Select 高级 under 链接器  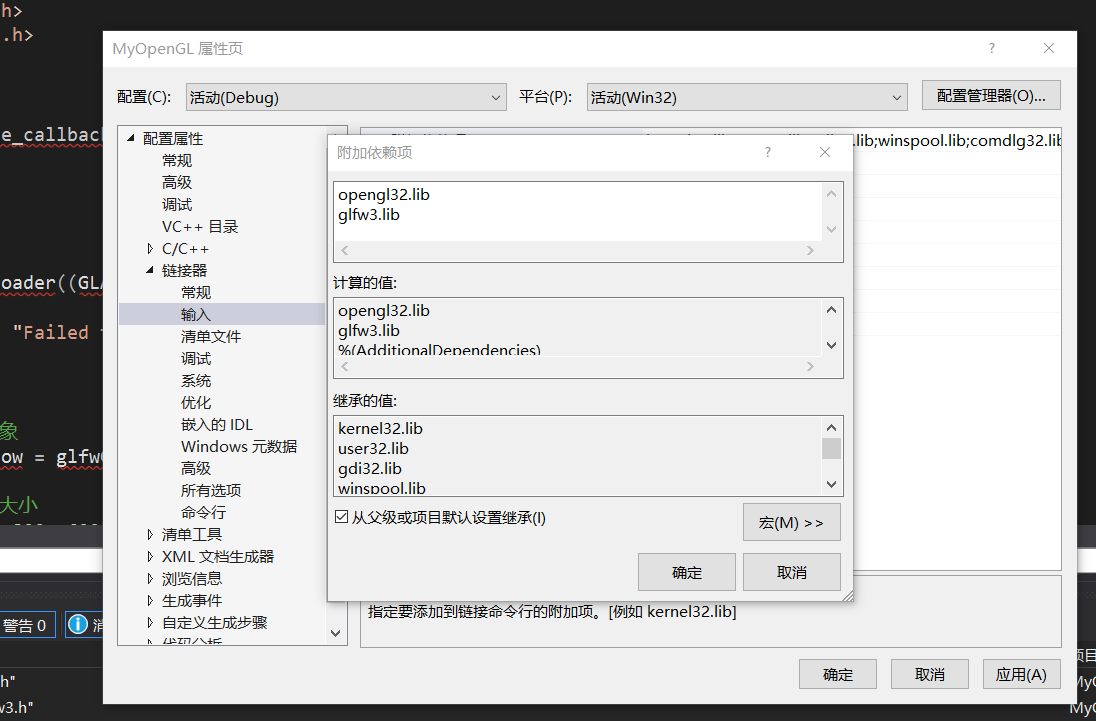(196, 468)
